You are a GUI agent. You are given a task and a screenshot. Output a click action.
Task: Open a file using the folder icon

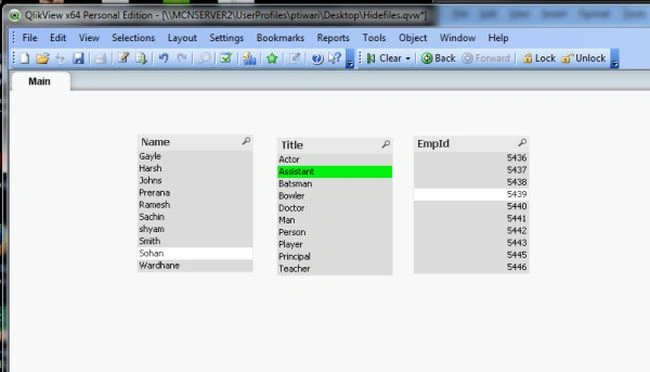(x=42, y=58)
